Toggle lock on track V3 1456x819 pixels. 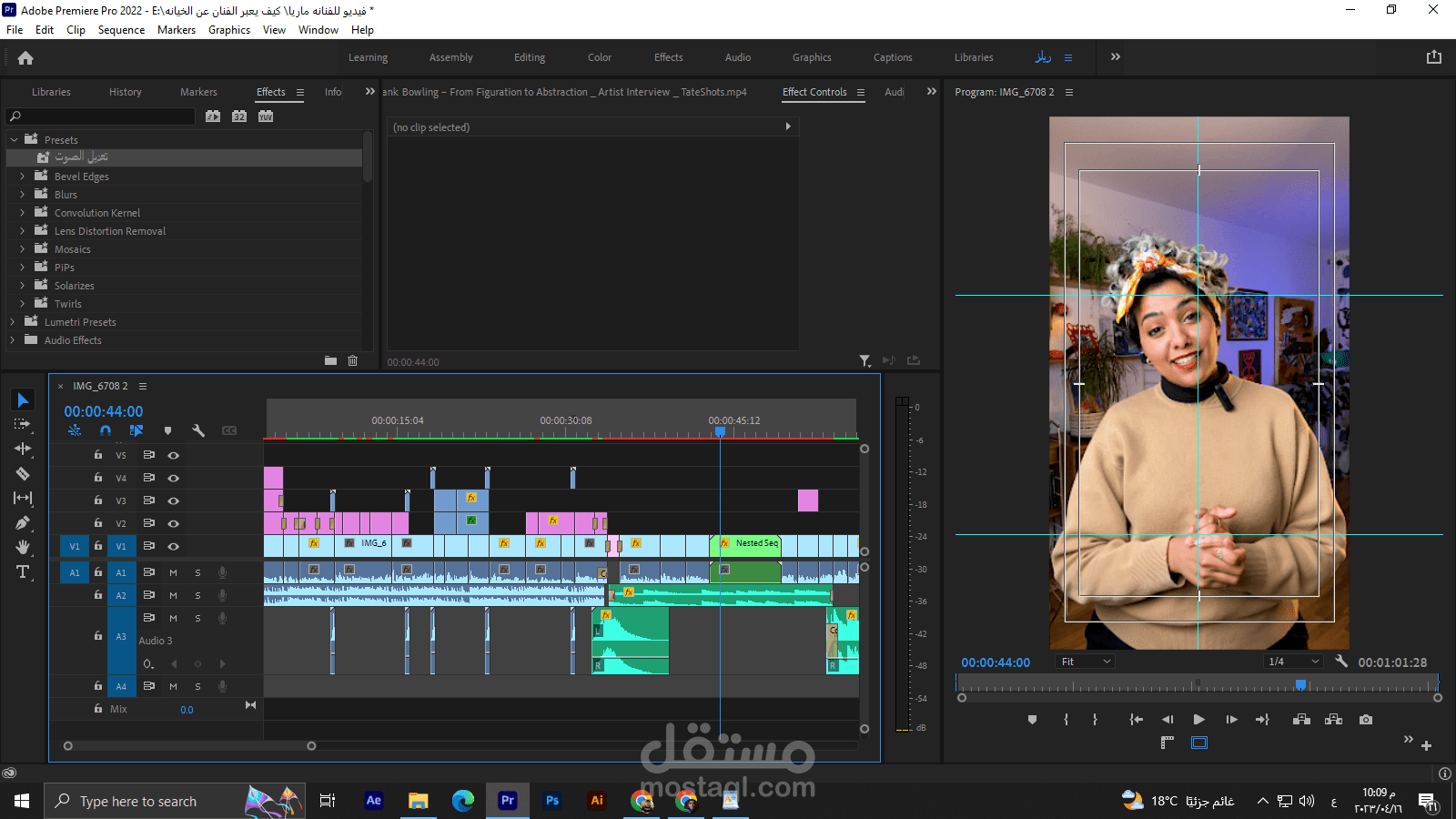(x=98, y=500)
